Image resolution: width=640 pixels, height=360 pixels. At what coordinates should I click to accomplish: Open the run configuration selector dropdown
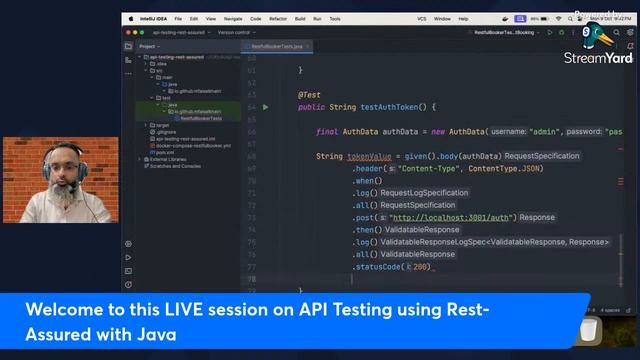click(507, 32)
